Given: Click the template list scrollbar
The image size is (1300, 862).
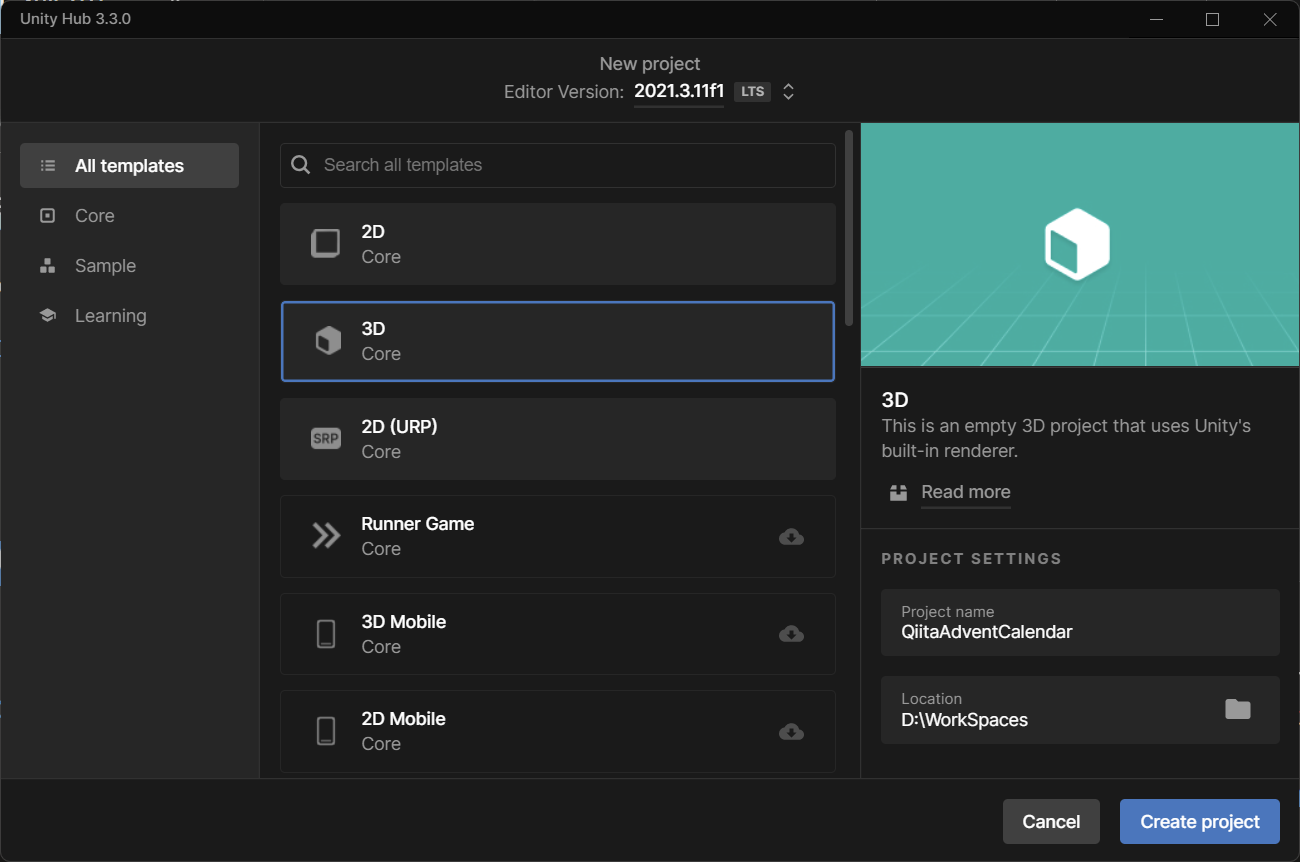Looking at the screenshot, I should [849, 228].
